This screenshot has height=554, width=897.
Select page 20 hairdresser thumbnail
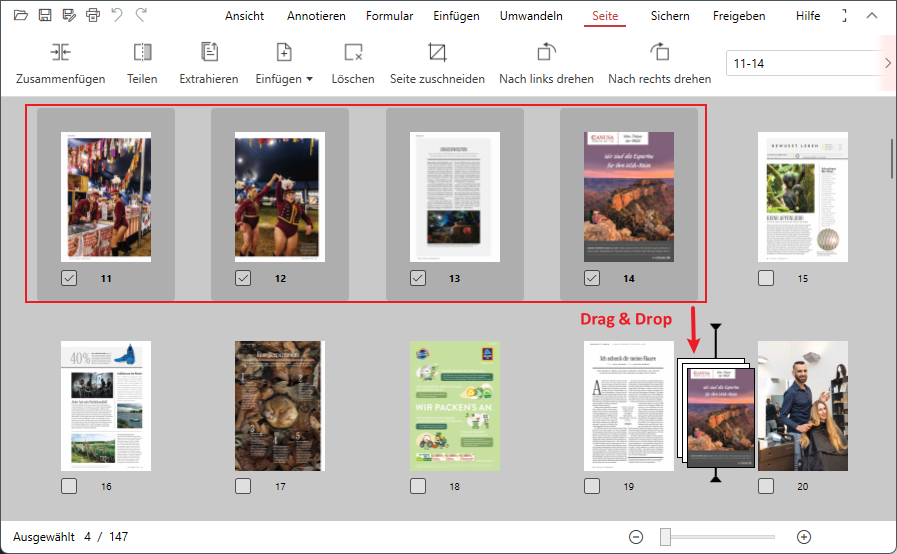click(x=803, y=406)
